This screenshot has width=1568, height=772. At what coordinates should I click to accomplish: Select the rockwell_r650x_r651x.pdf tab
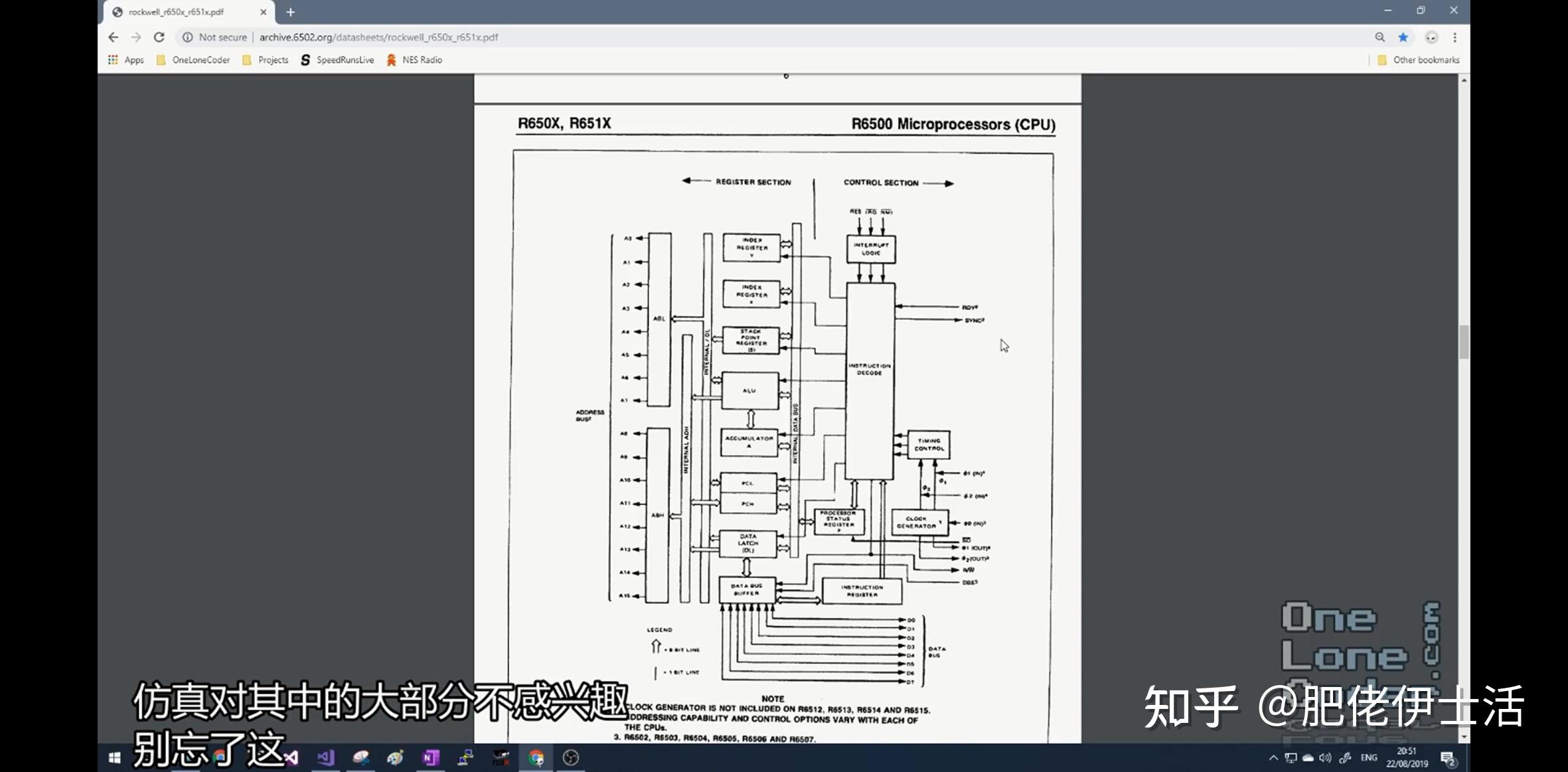coord(177,12)
